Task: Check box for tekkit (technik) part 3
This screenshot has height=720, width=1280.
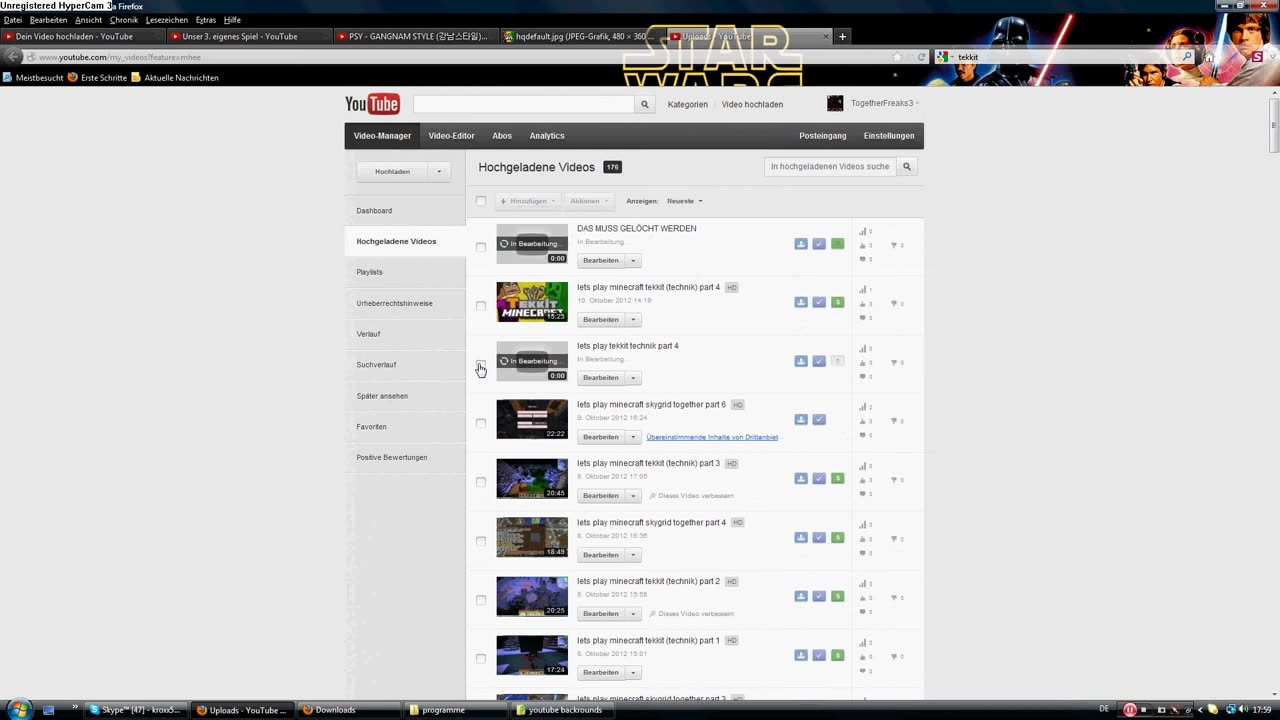Action: point(481,482)
